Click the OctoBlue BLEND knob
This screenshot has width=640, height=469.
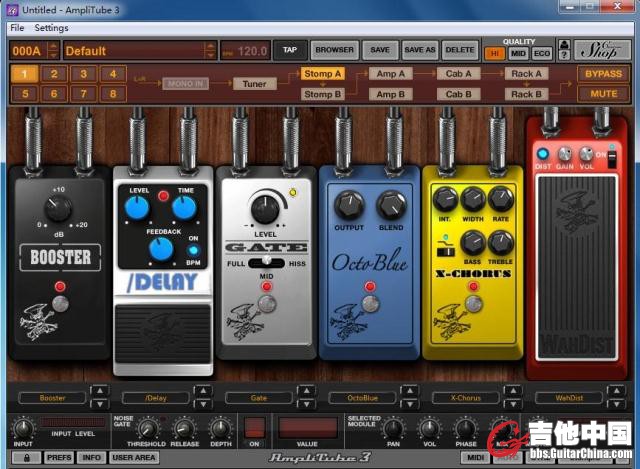click(x=391, y=205)
